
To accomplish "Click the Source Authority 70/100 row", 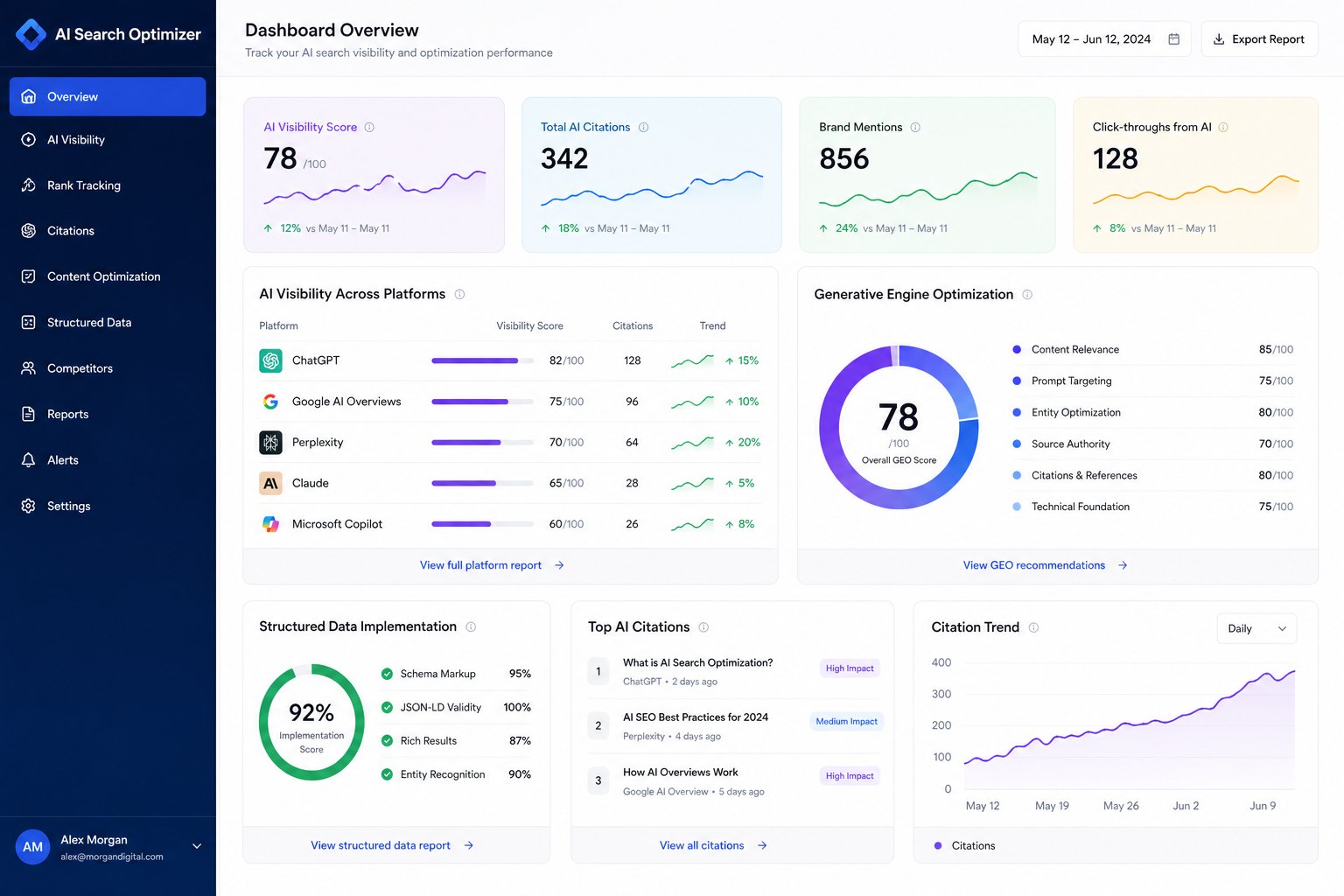I will 1152,444.
